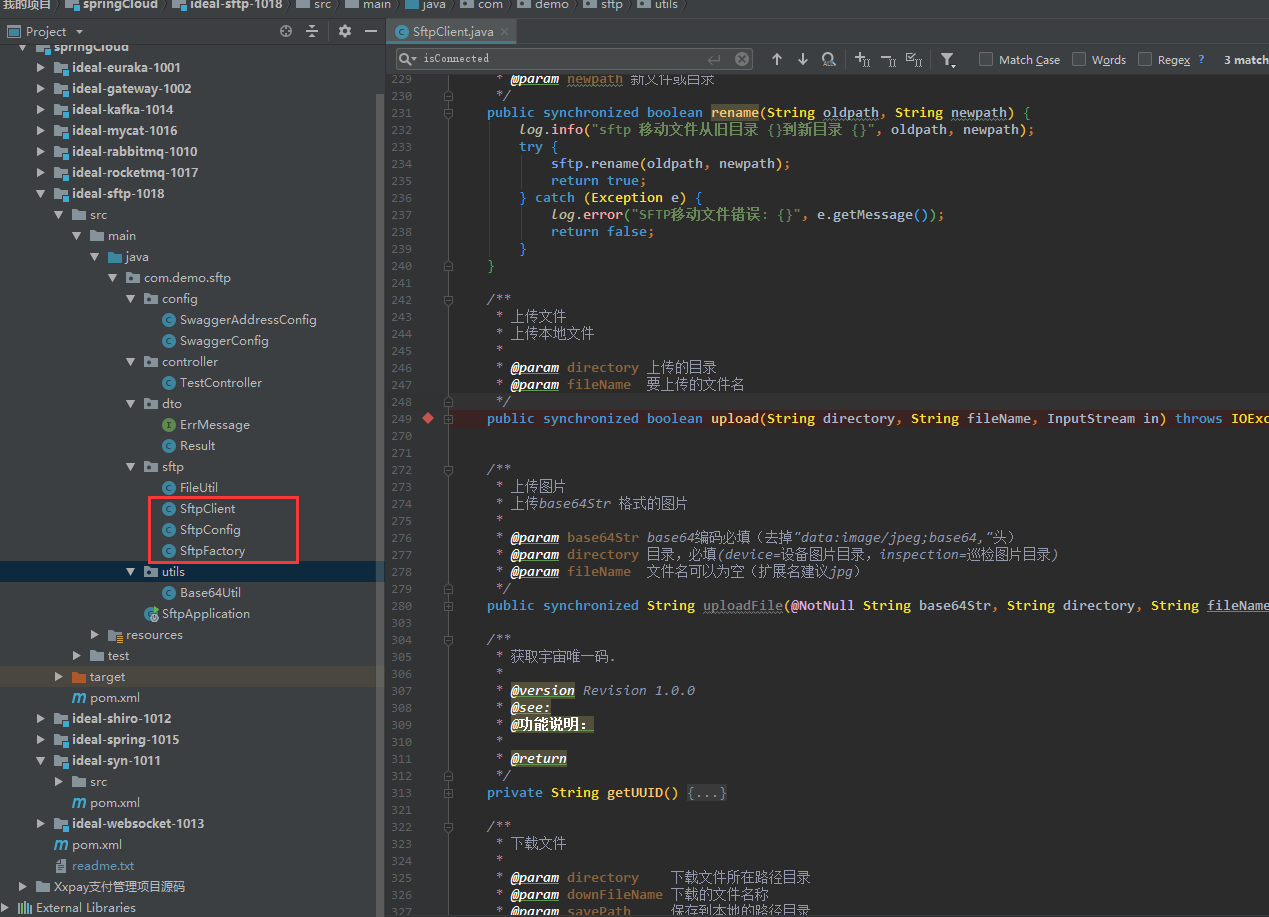Open search filter funnel icon
The height and width of the screenshot is (917, 1269).
pyautogui.click(x=947, y=59)
